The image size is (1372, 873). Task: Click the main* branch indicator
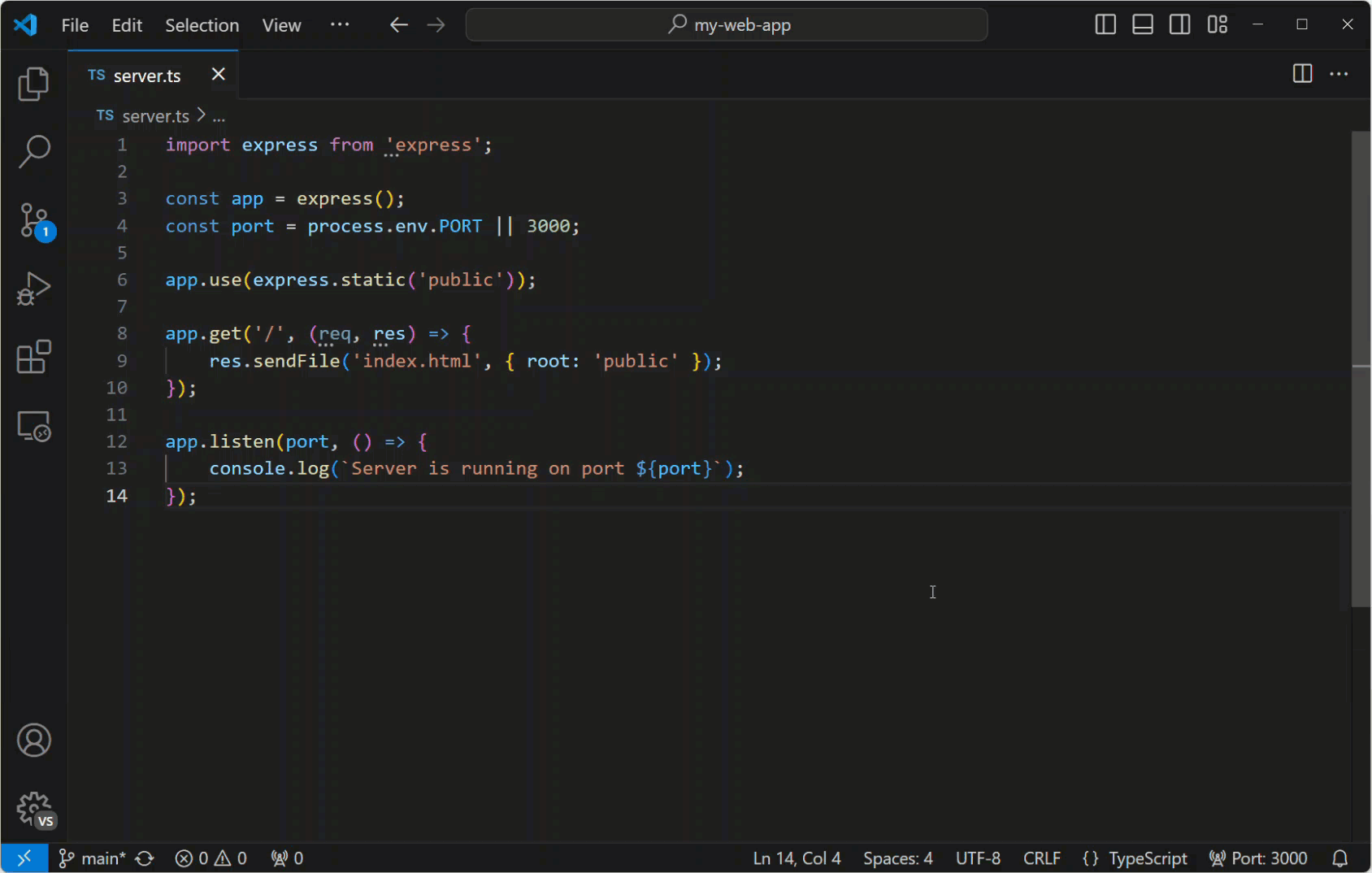pos(92,858)
